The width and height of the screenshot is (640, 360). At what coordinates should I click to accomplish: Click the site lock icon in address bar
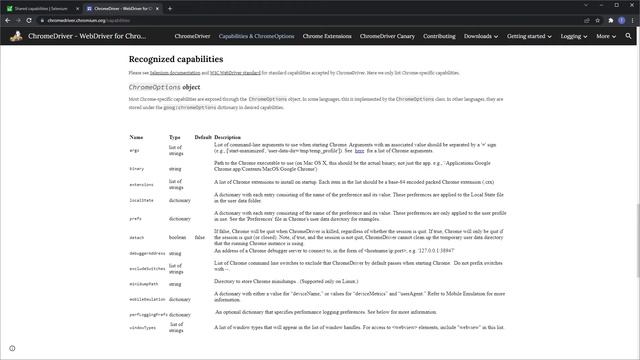point(42,20)
